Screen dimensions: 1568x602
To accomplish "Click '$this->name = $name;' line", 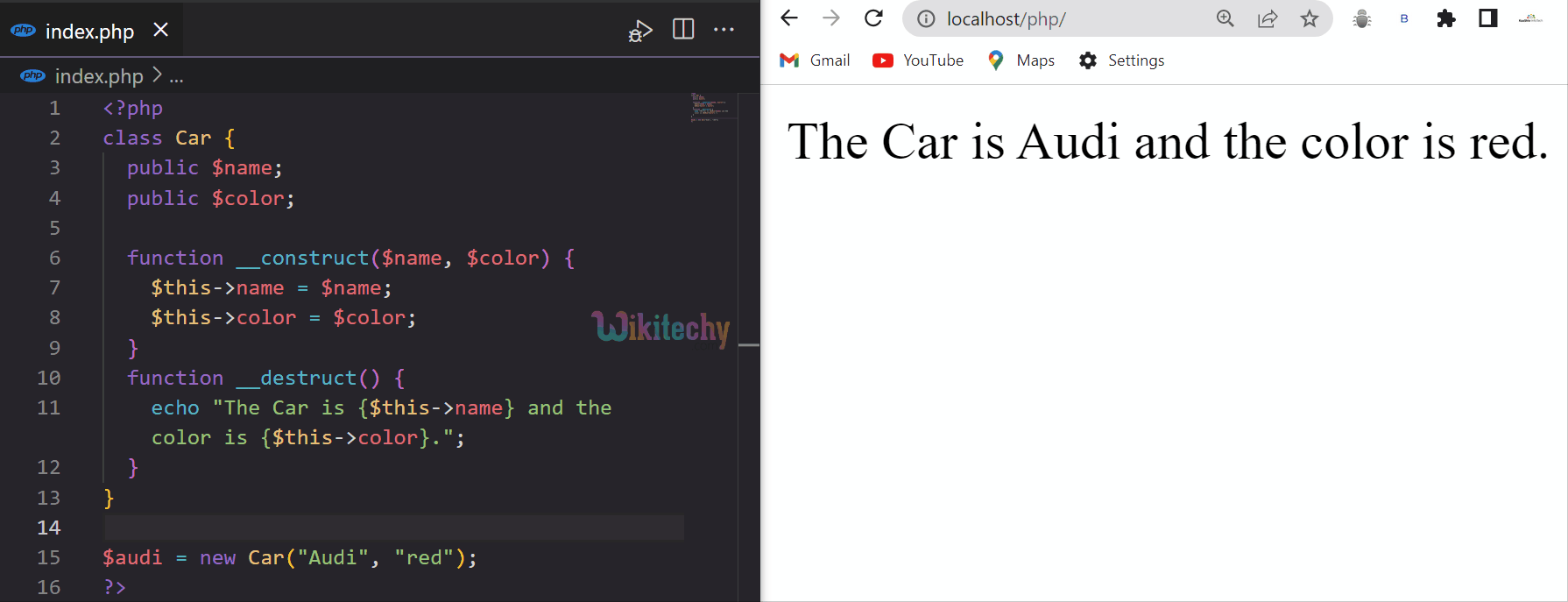I will click(x=272, y=288).
